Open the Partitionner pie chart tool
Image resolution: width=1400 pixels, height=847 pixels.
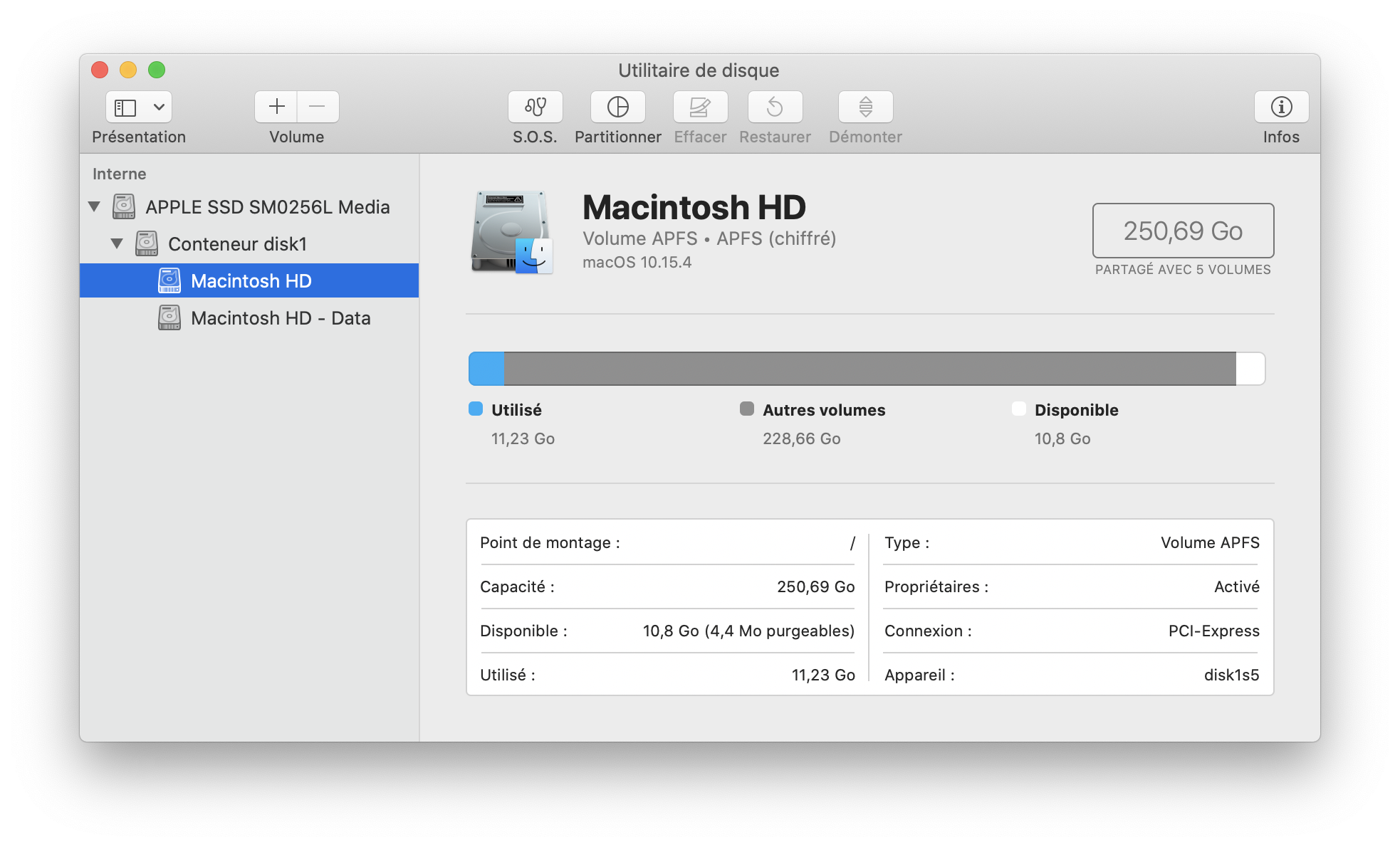point(617,107)
